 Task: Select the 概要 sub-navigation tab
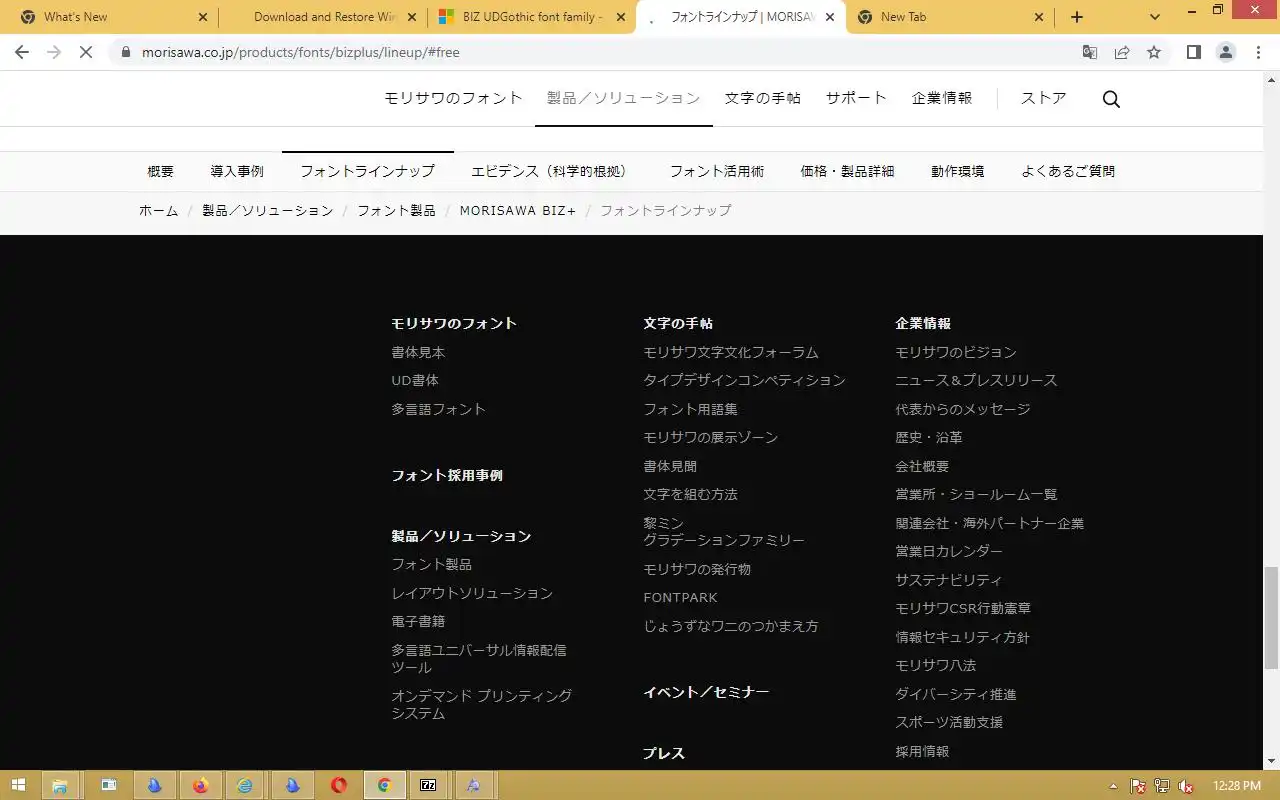point(161,171)
